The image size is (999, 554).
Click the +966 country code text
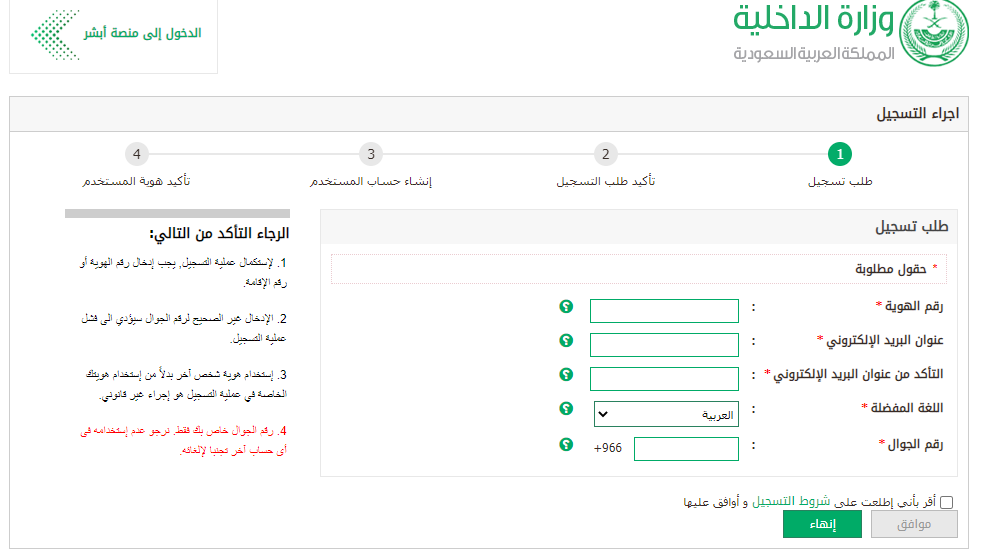coord(608,448)
